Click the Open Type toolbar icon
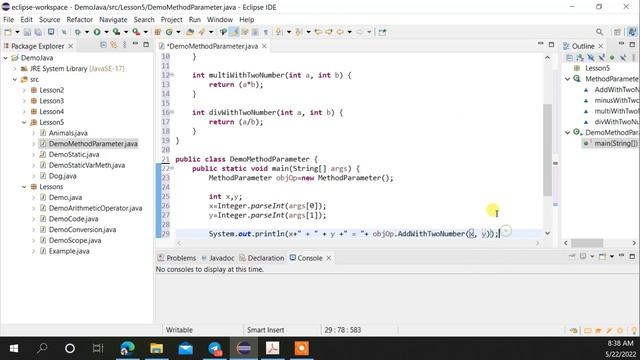 (x=190, y=32)
